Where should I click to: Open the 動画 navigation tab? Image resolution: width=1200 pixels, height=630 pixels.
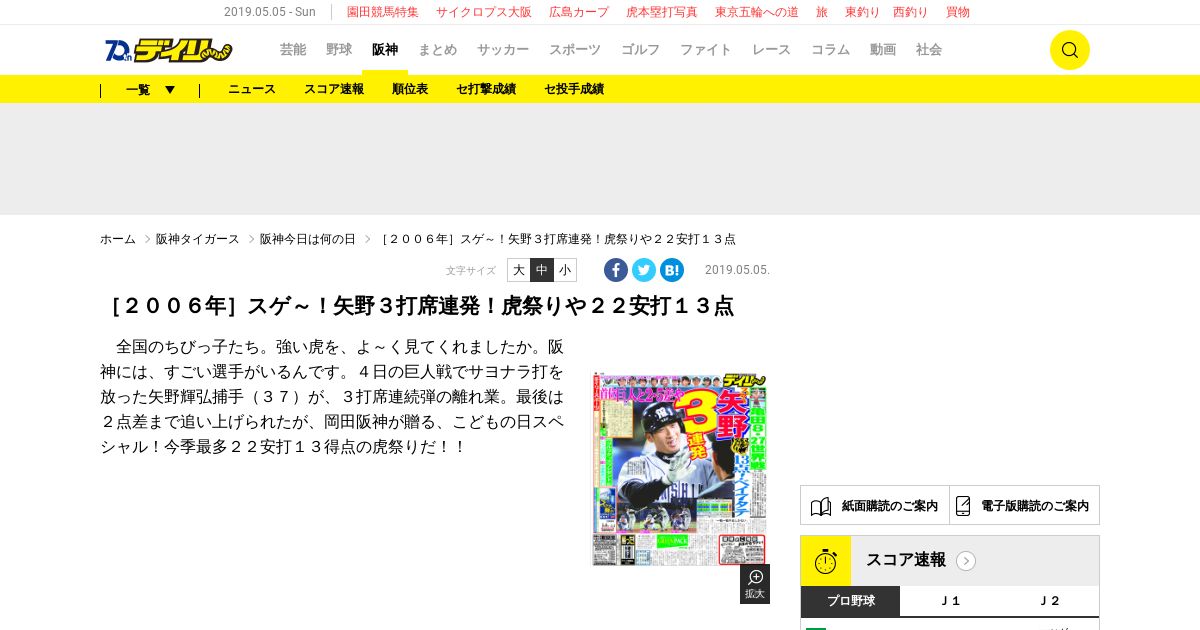pyautogui.click(x=883, y=50)
